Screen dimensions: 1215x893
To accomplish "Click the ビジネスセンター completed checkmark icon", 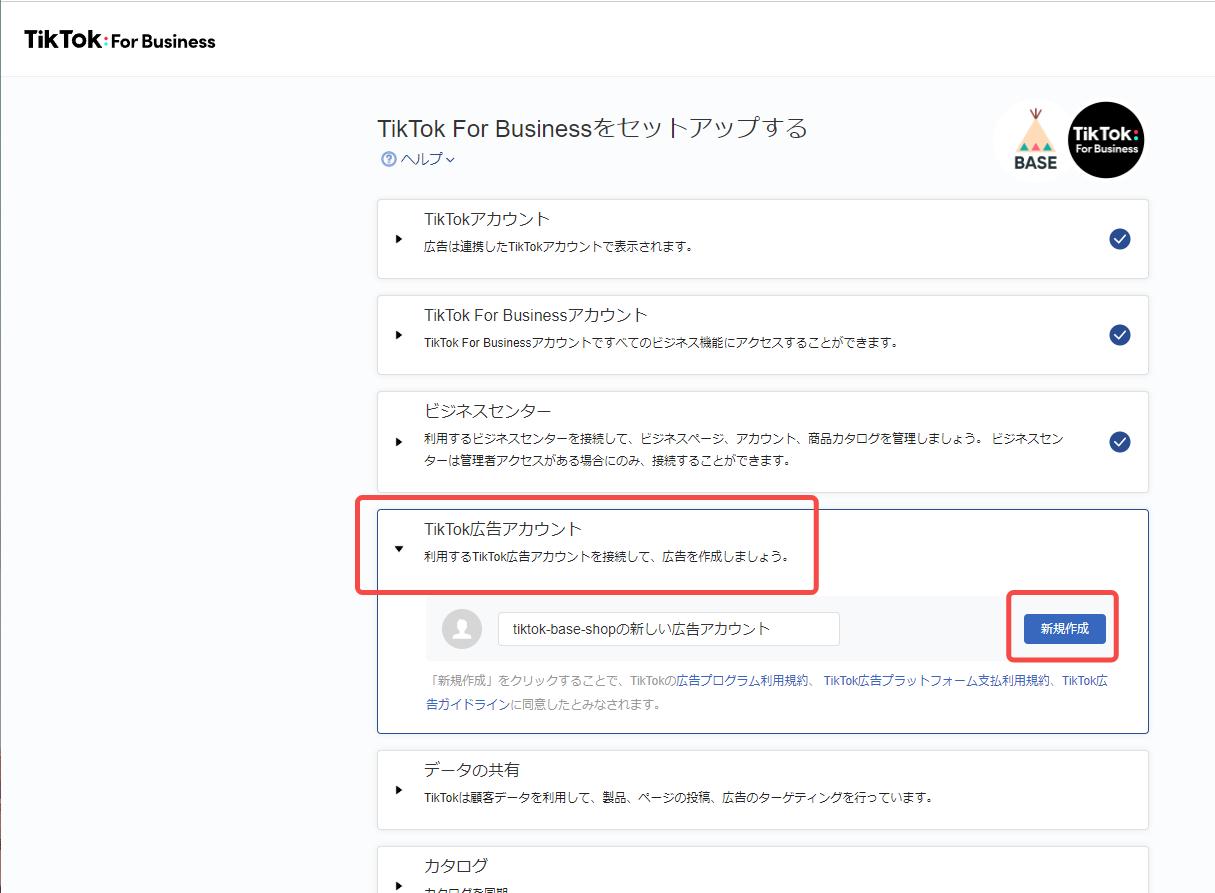I will pos(1120,442).
